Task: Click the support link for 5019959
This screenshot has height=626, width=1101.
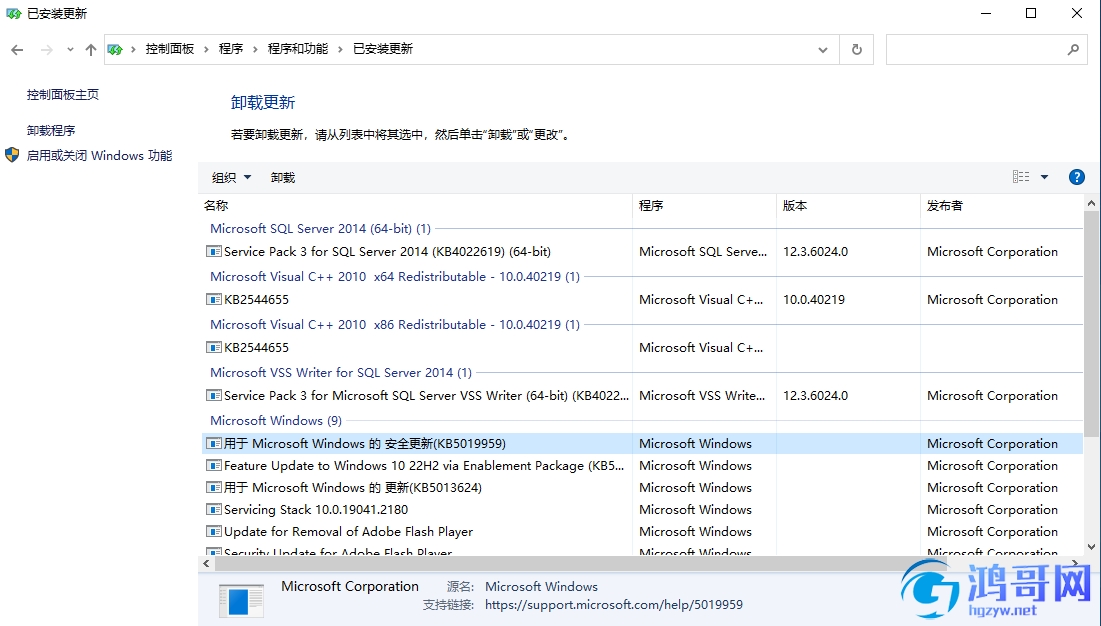Action: pyautogui.click(x=614, y=604)
